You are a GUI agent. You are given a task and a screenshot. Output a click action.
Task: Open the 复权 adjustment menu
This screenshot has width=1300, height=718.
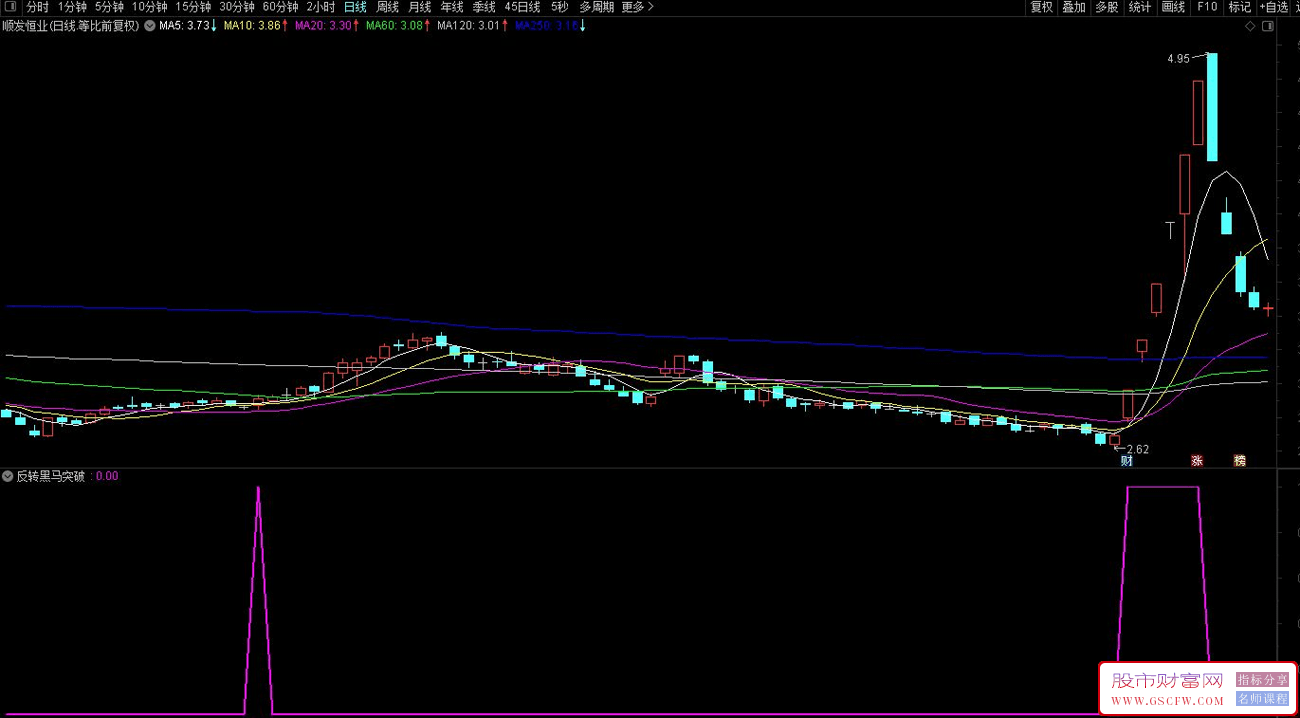pos(1042,7)
